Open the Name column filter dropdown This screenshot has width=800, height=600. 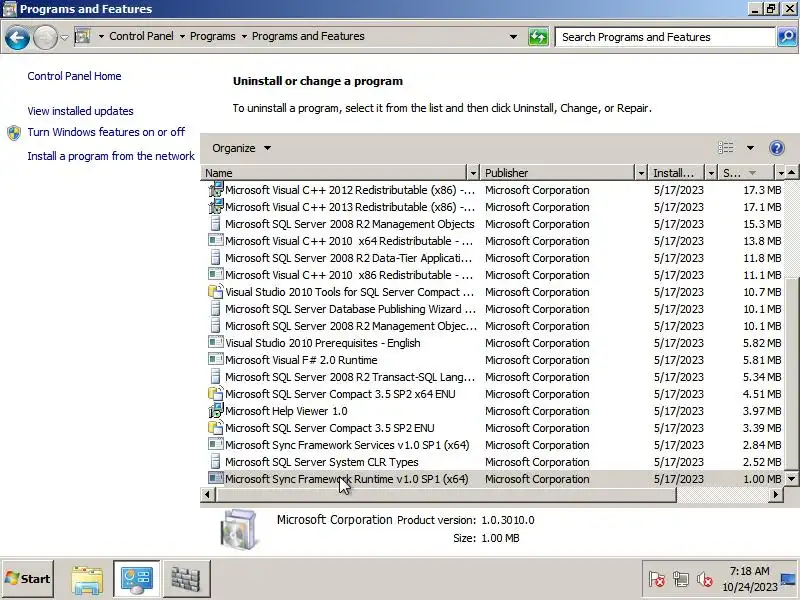[x=473, y=173]
